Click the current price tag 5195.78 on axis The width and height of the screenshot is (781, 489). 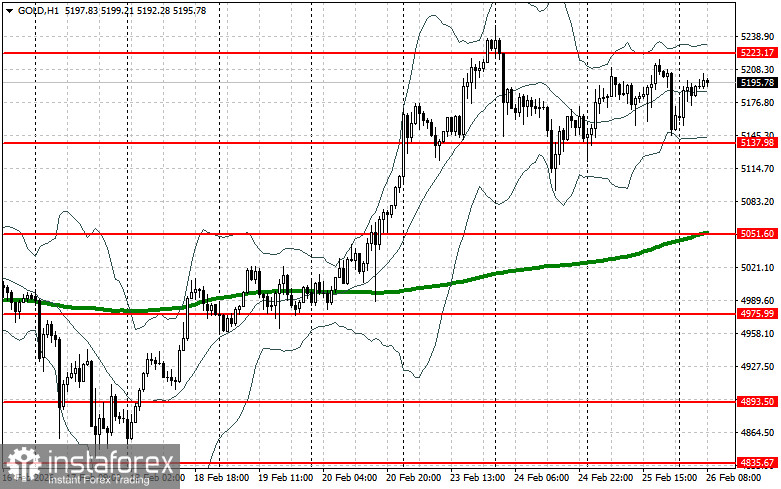(757, 83)
